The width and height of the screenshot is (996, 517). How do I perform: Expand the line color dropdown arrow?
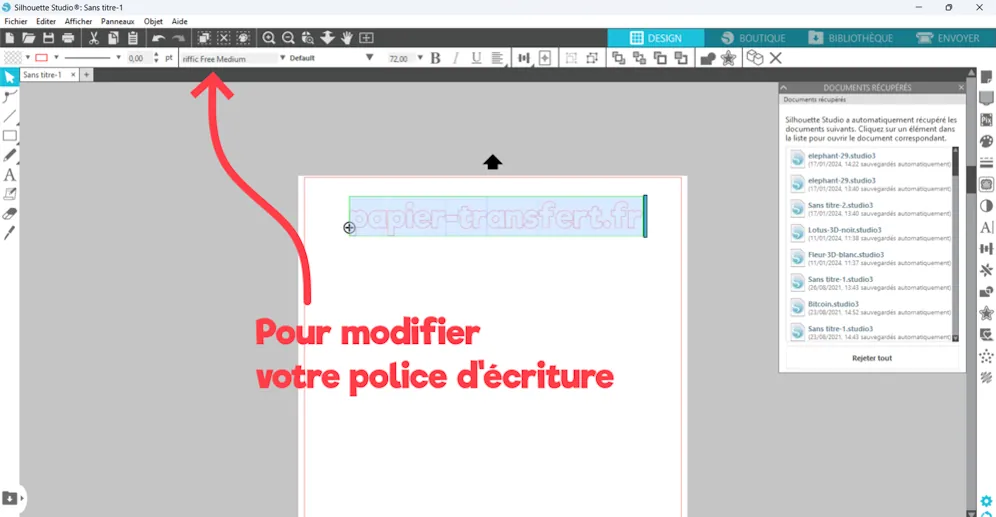(x=57, y=58)
